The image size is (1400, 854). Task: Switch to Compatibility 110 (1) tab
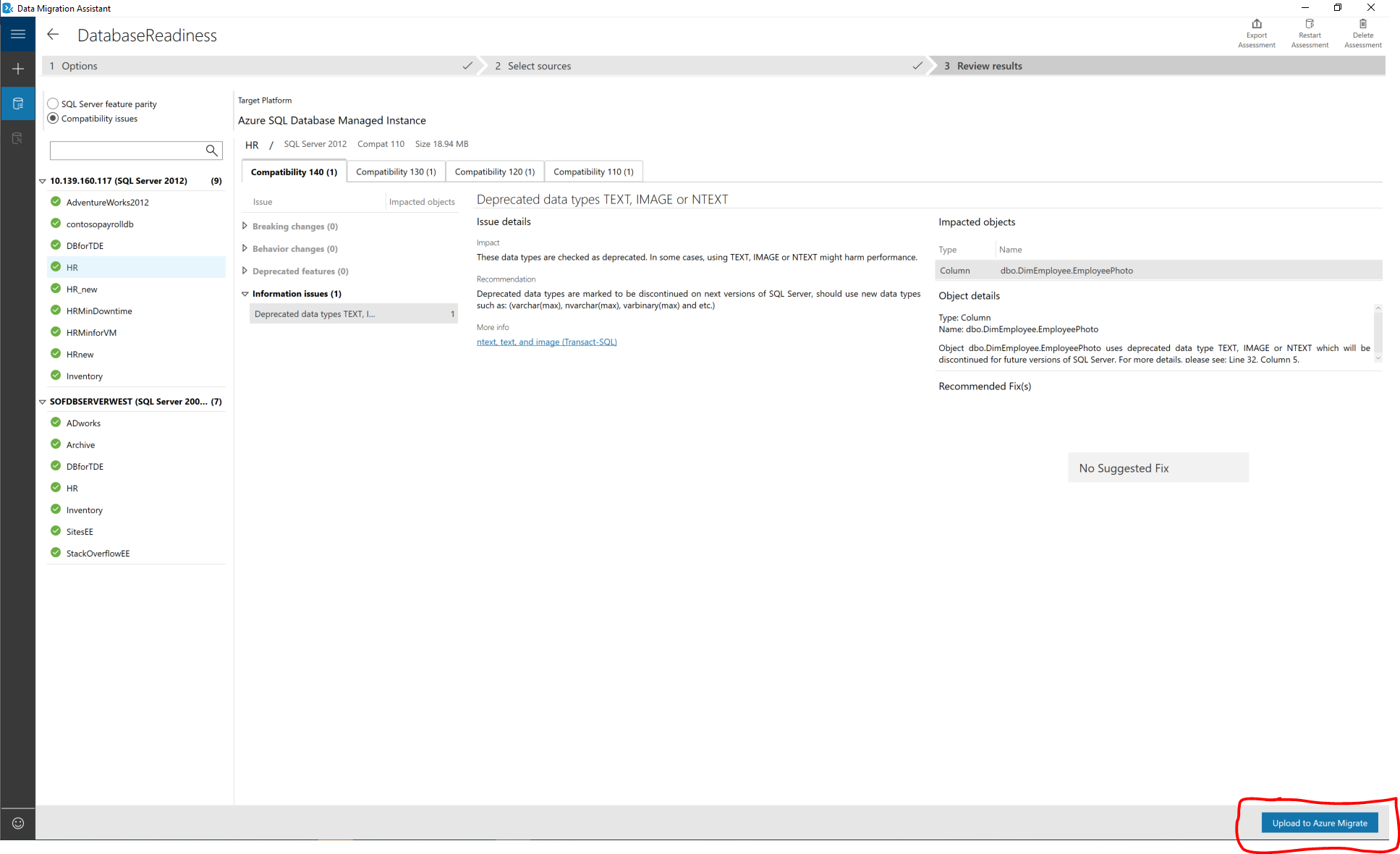(593, 172)
